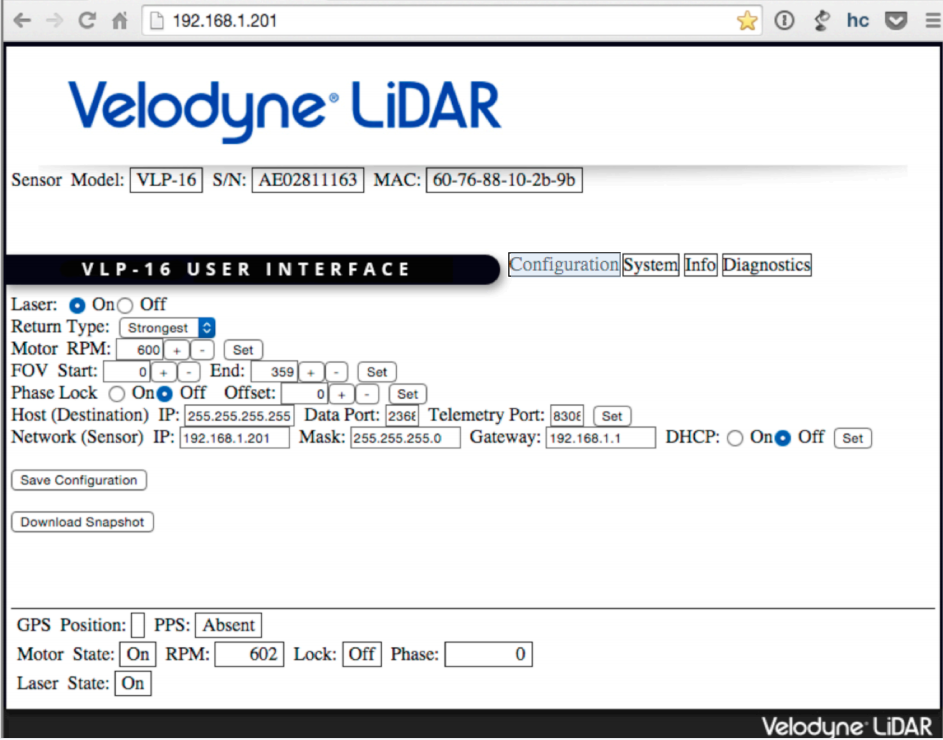The width and height of the screenshot is (943, 740).
Task: Click the Pocket extension icon
Action: click(896, 20)
